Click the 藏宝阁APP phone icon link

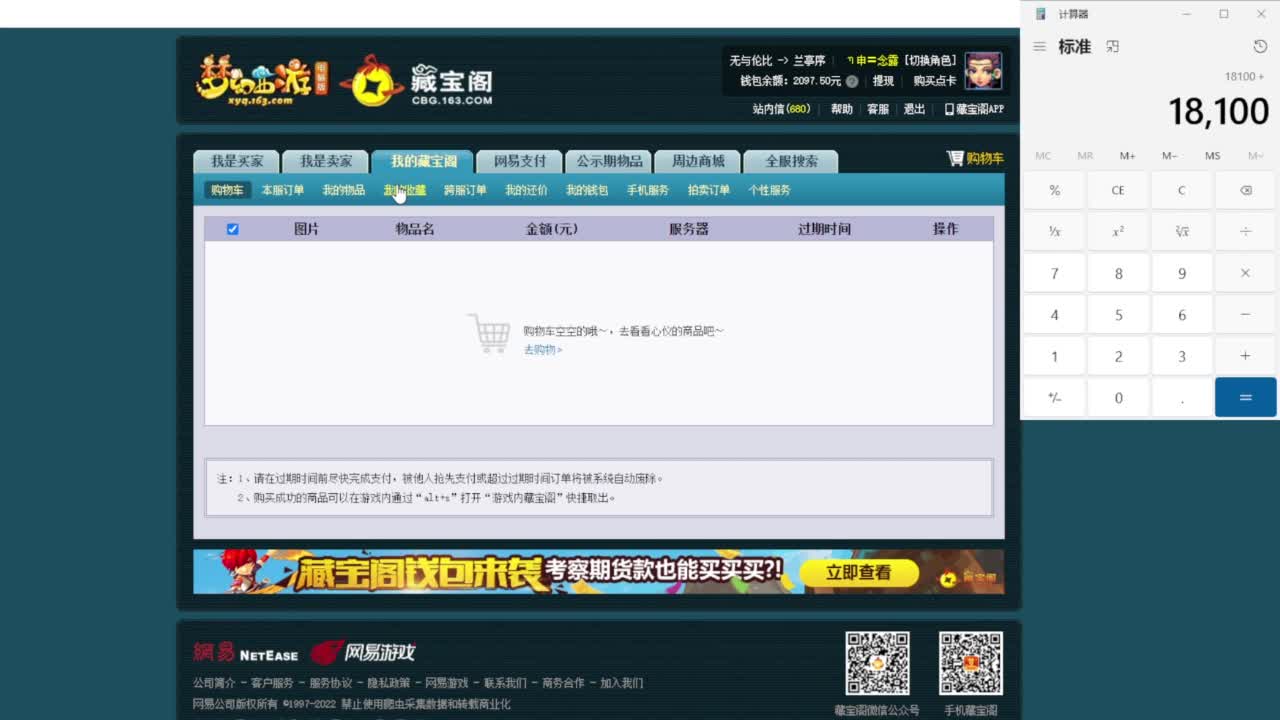(974, 109)
